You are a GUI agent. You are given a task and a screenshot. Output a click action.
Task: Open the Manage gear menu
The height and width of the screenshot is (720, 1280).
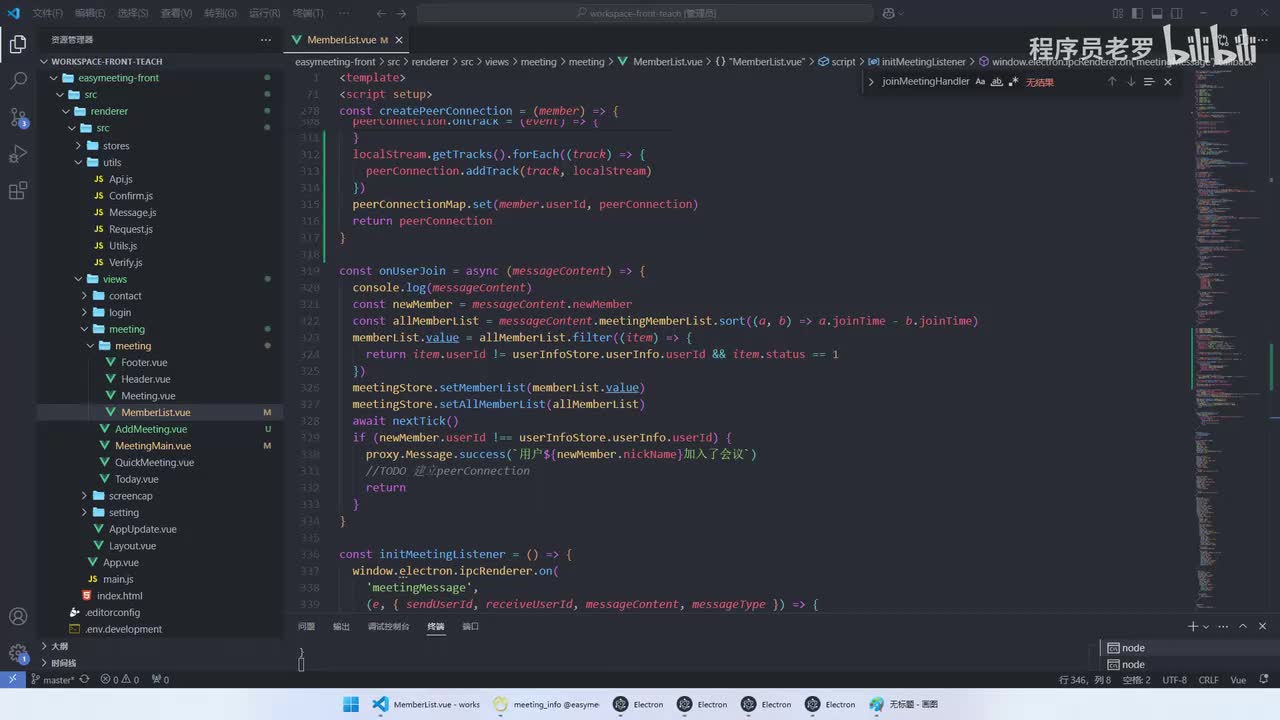(18, 654)
